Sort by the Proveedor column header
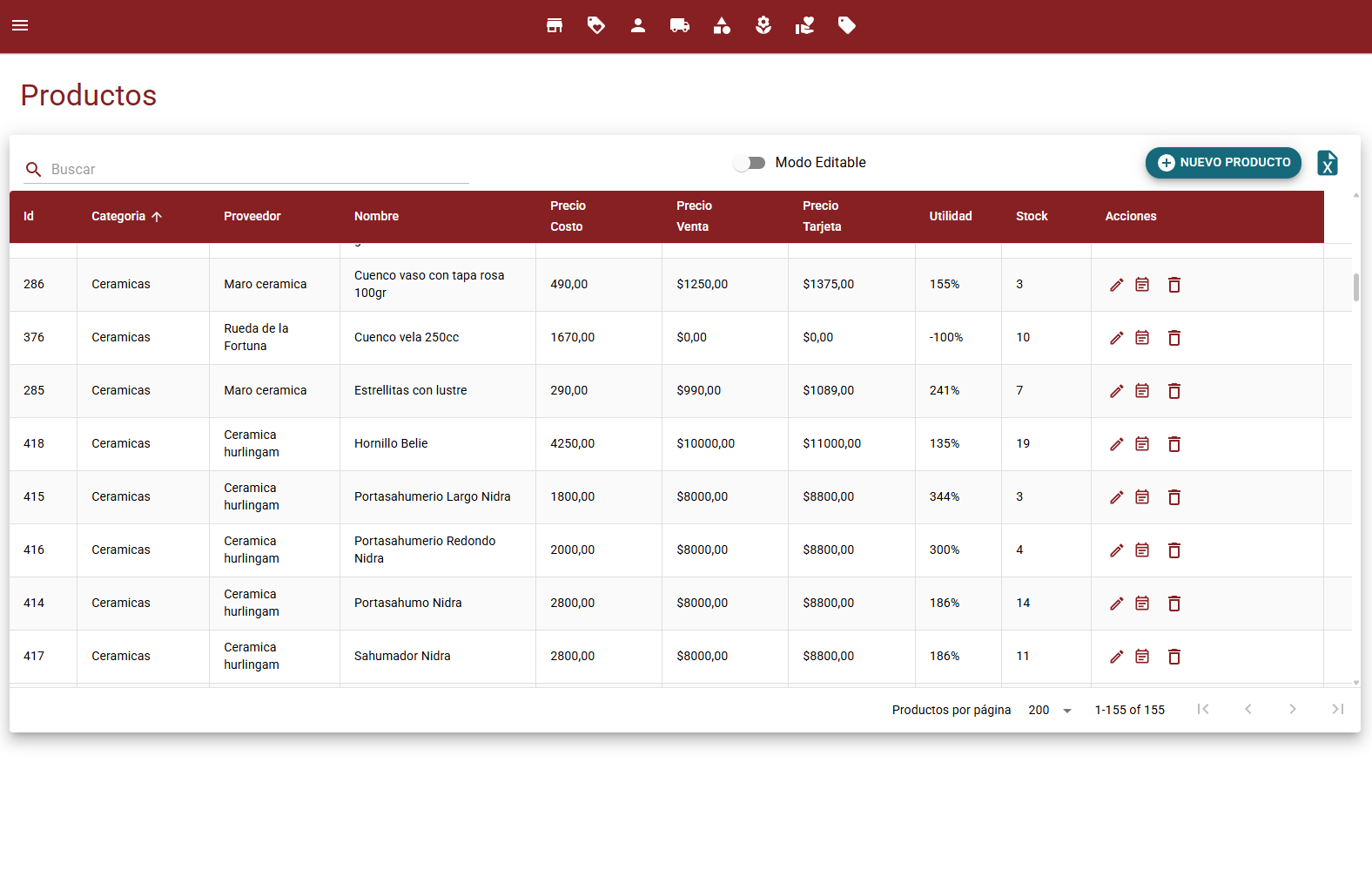Image resolution: width=1372 pixels, height=877 pixels. click(252, 216)
